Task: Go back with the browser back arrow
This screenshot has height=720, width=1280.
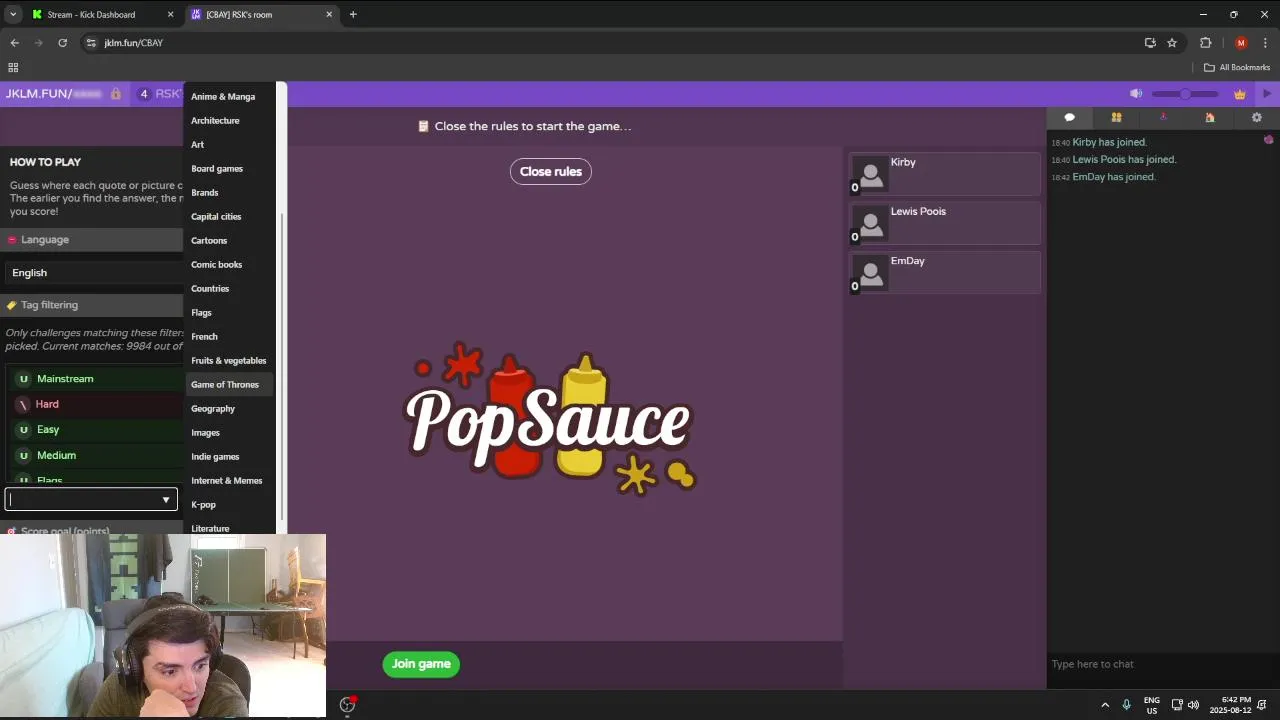Action: pyautogui.click(x=14, y=43)
